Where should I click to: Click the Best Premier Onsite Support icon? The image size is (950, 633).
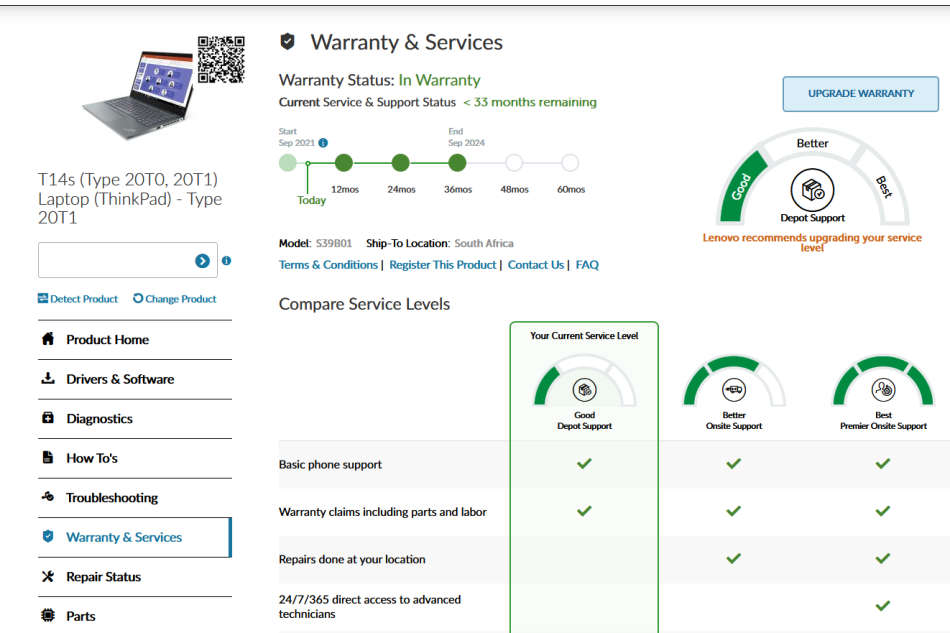click(x=883, y=390)
